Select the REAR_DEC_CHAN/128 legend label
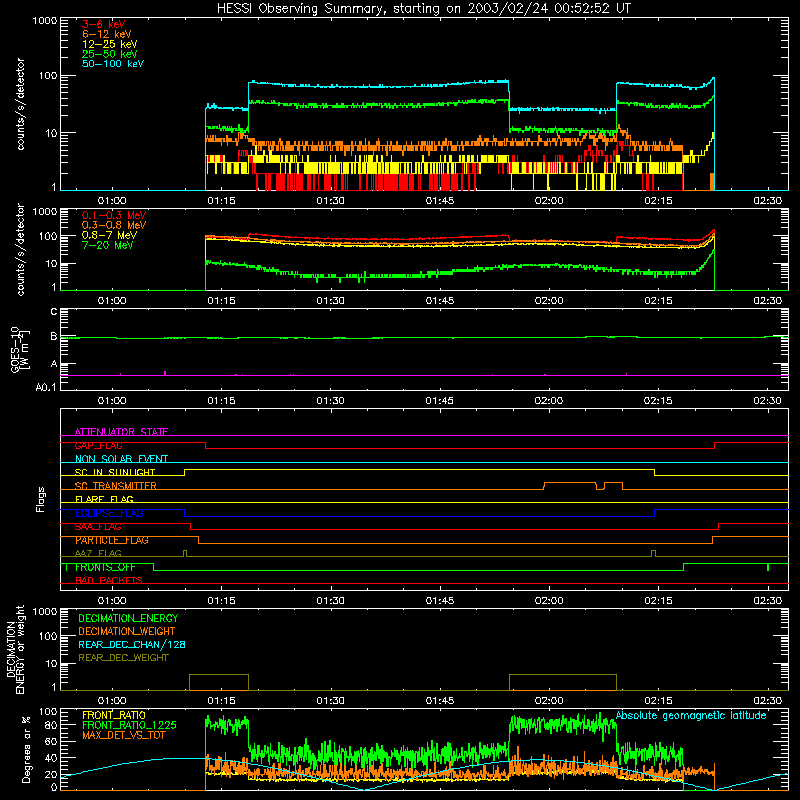 tap(132, 644)
